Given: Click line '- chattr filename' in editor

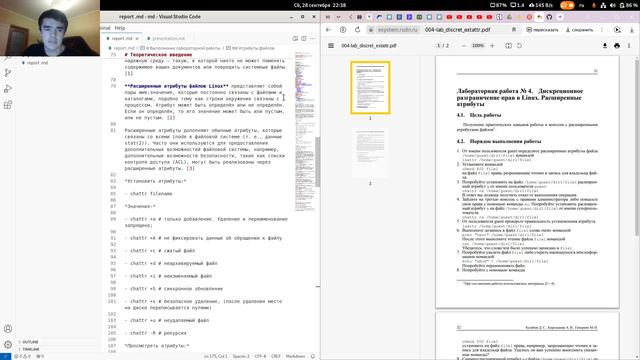Looking at the screenshot, I should 149,194.
